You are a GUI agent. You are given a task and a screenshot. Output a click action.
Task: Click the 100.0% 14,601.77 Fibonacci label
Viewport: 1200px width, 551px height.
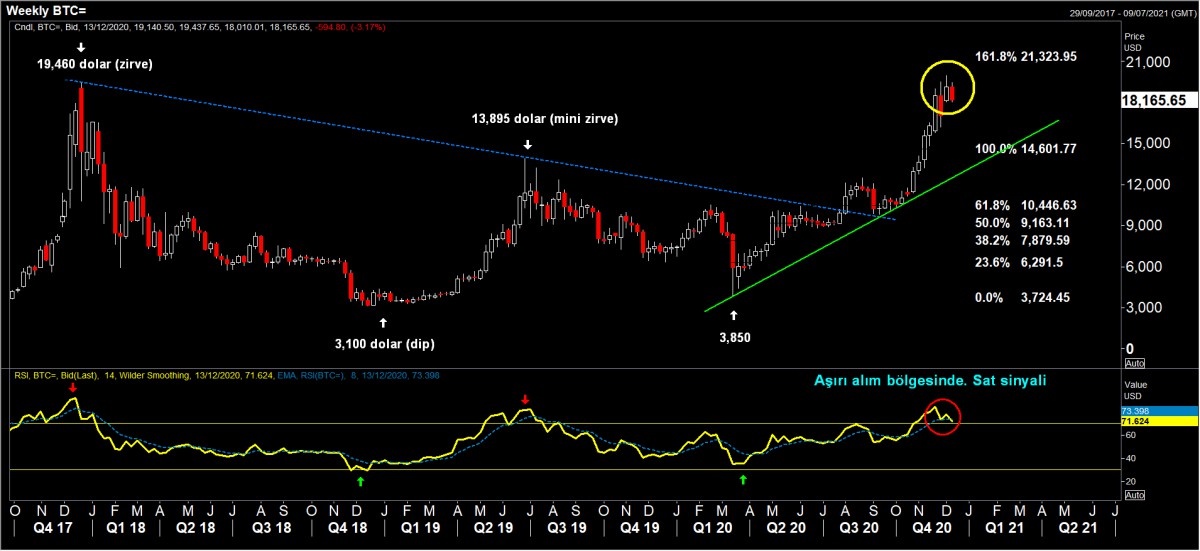point(1025,148)
